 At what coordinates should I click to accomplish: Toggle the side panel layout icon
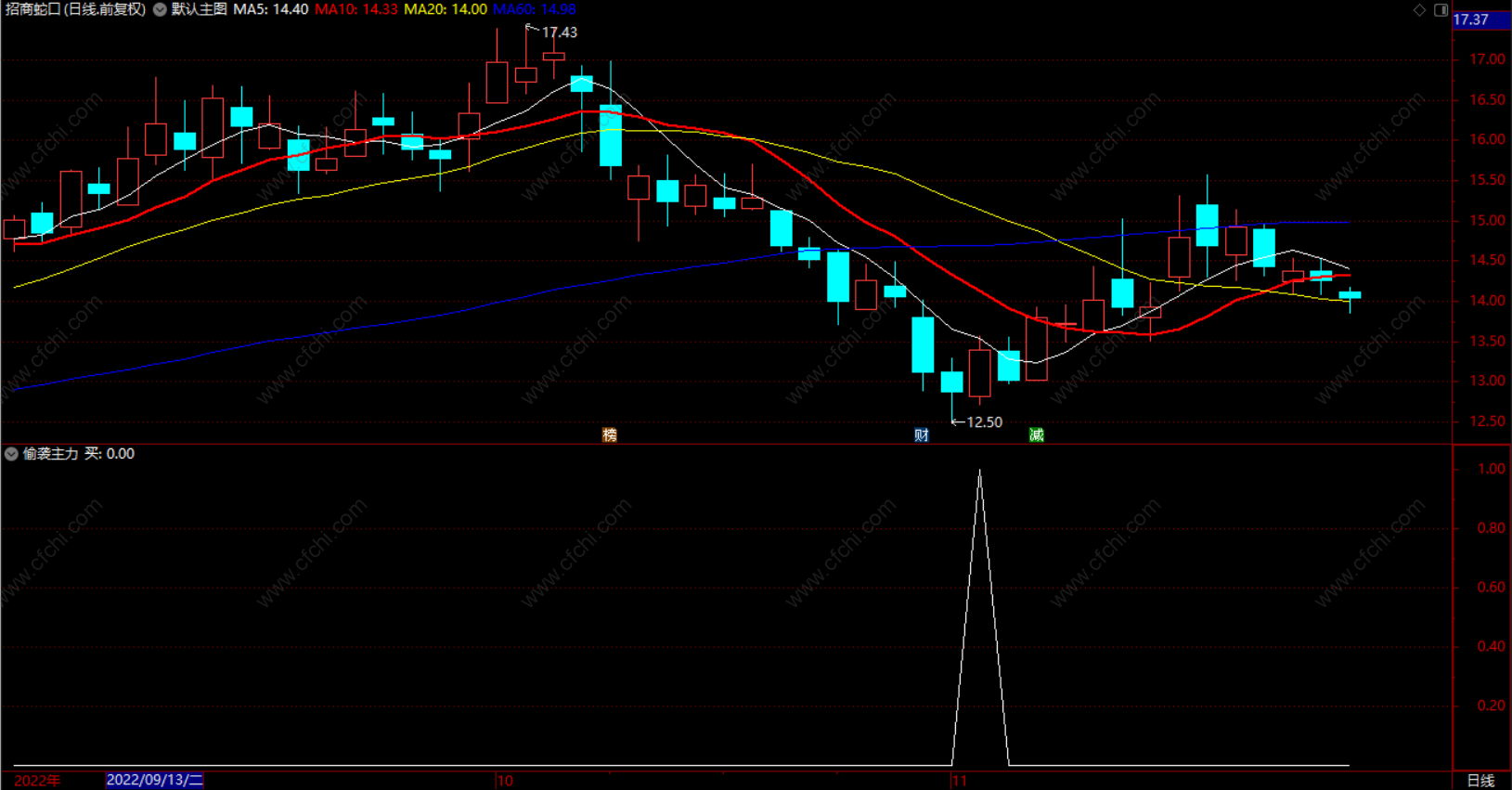(x=1441, y=9)
